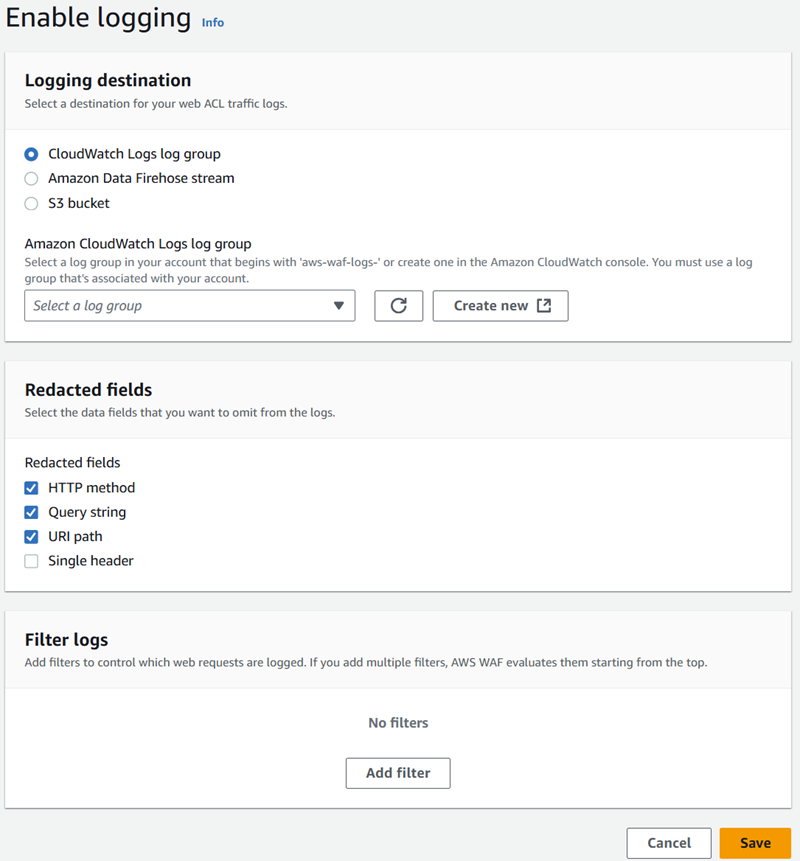
Task: Choose Amazon Data Firehose stream destination
Action: [x=31, y=178]
